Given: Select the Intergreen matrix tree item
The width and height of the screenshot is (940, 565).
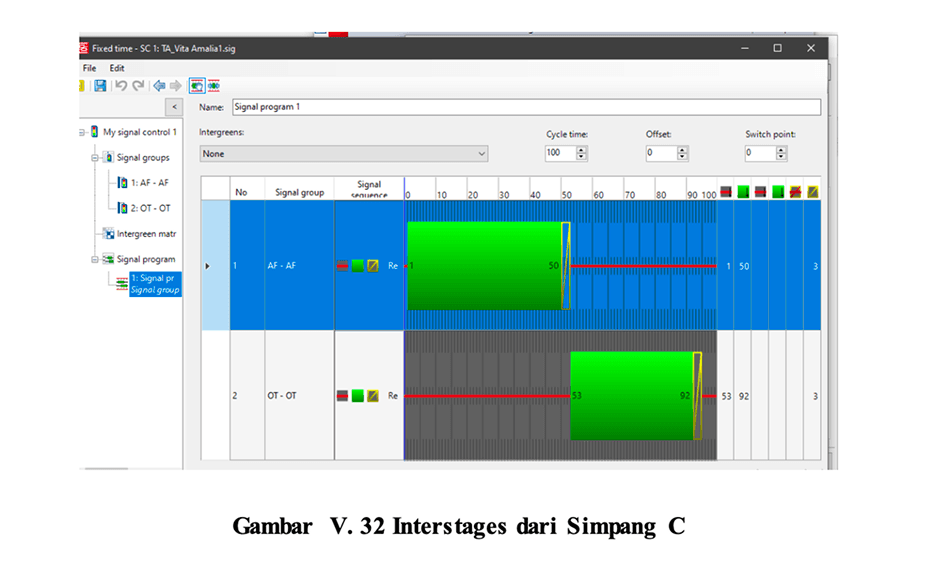Looking at the screenshot, I should click(145, 234).
